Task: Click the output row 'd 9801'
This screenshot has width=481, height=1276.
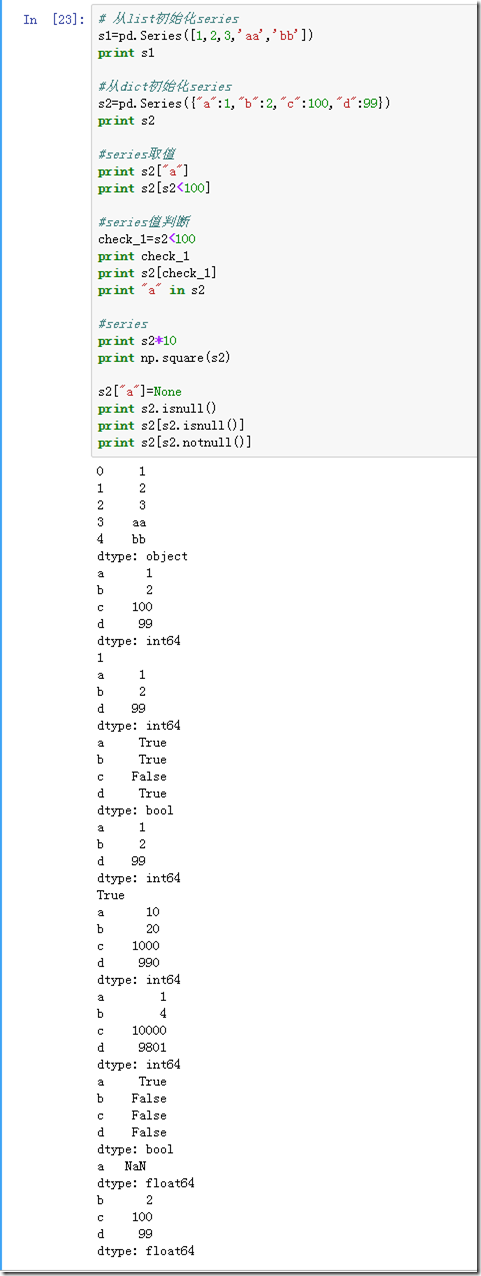Action: point(132,1049)
